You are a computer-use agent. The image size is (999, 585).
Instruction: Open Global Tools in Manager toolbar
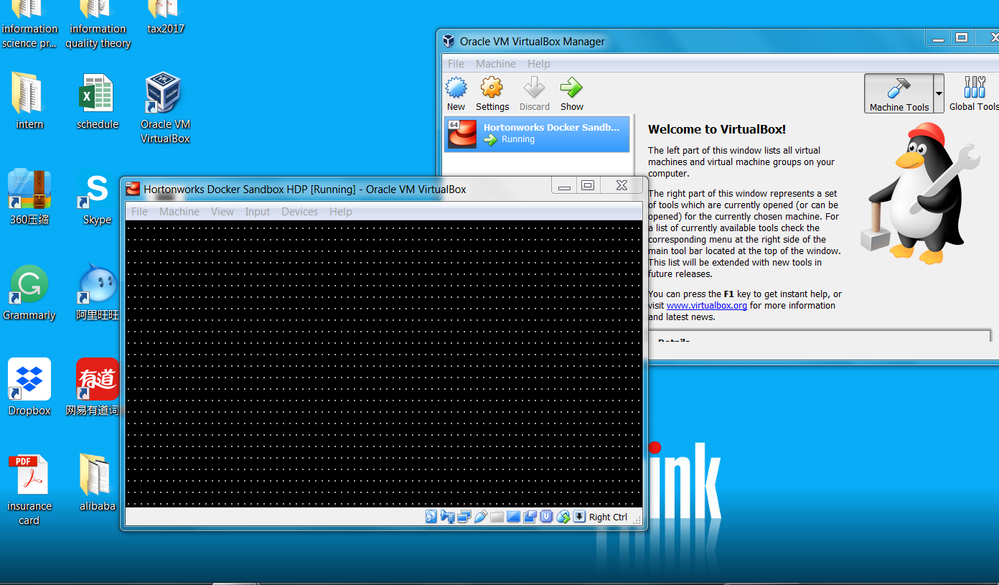coord(974,93)
